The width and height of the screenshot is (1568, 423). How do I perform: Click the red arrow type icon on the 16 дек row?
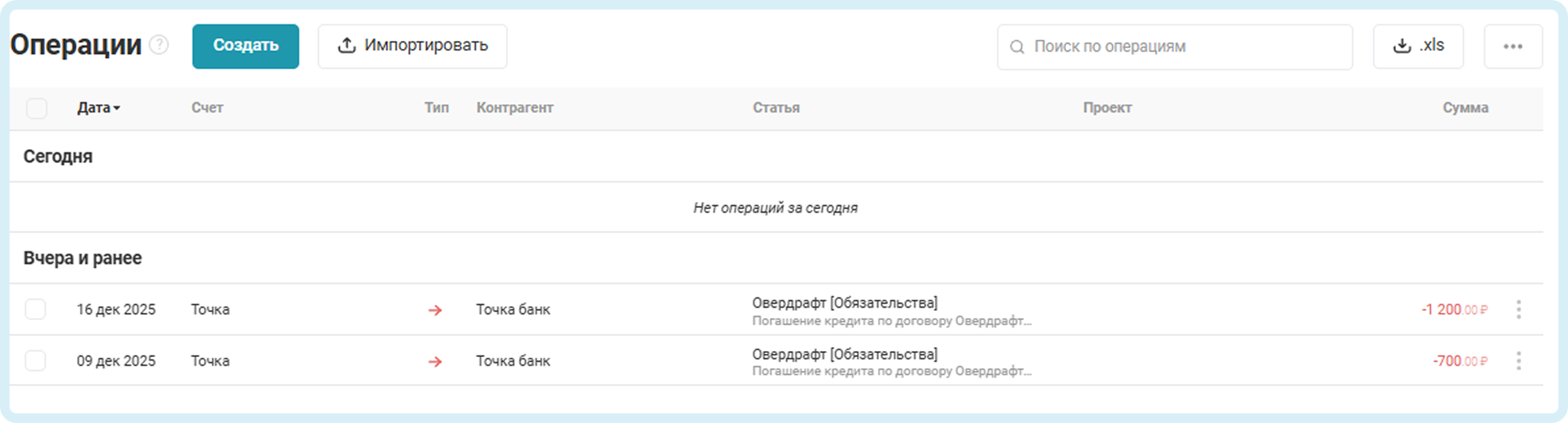pyautogui.click(x=435, y=310)
